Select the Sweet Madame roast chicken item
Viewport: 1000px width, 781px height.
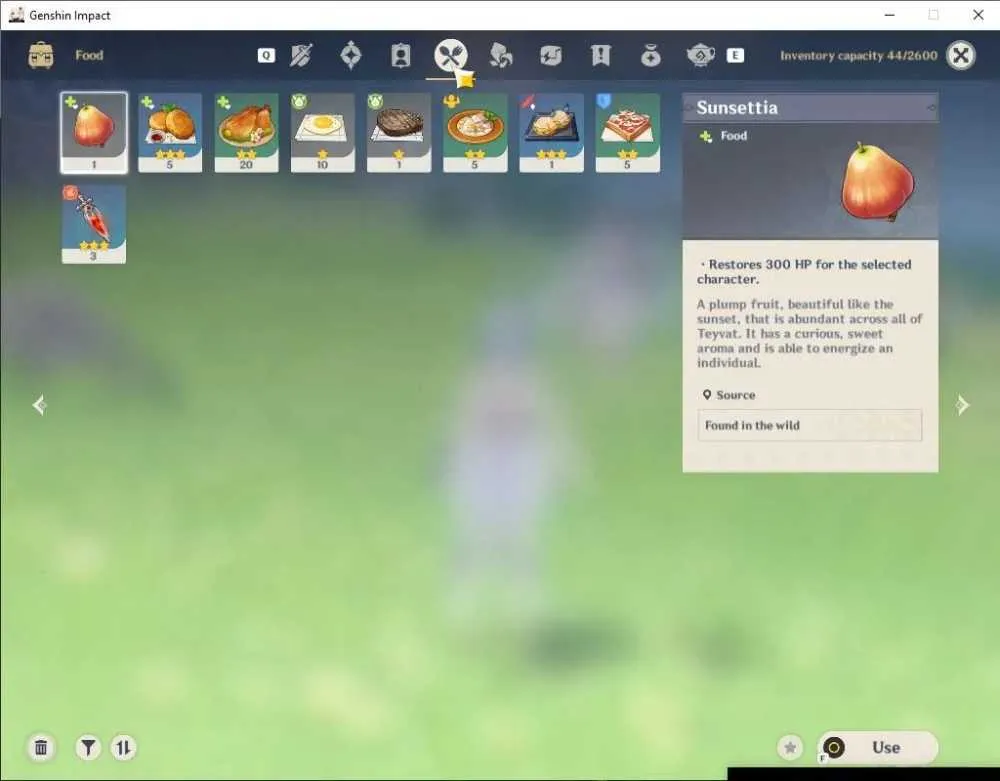pos(246,133)
